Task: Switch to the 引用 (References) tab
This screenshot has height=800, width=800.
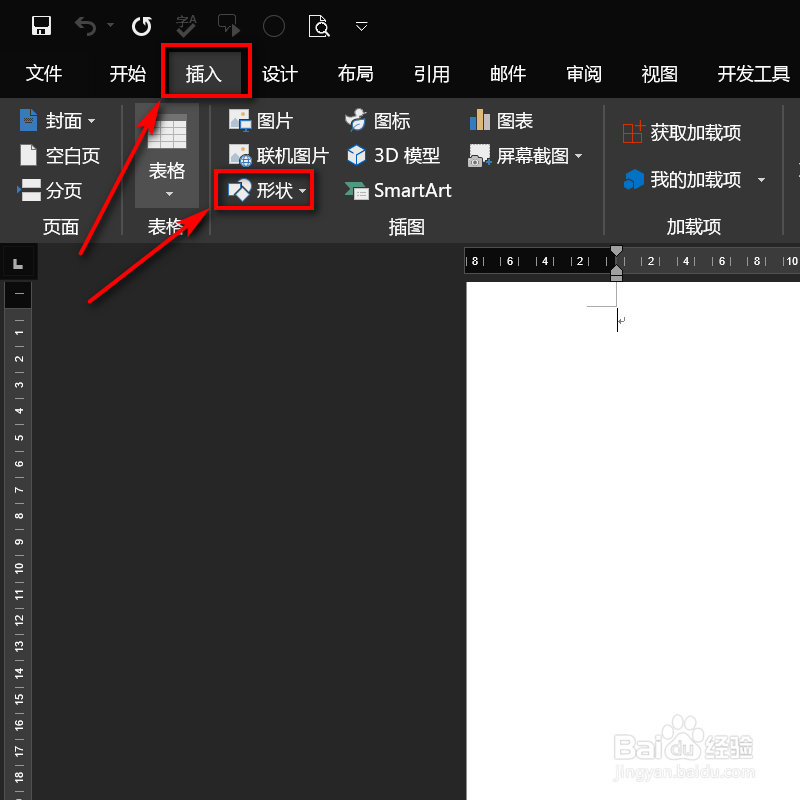Action: 432,74
